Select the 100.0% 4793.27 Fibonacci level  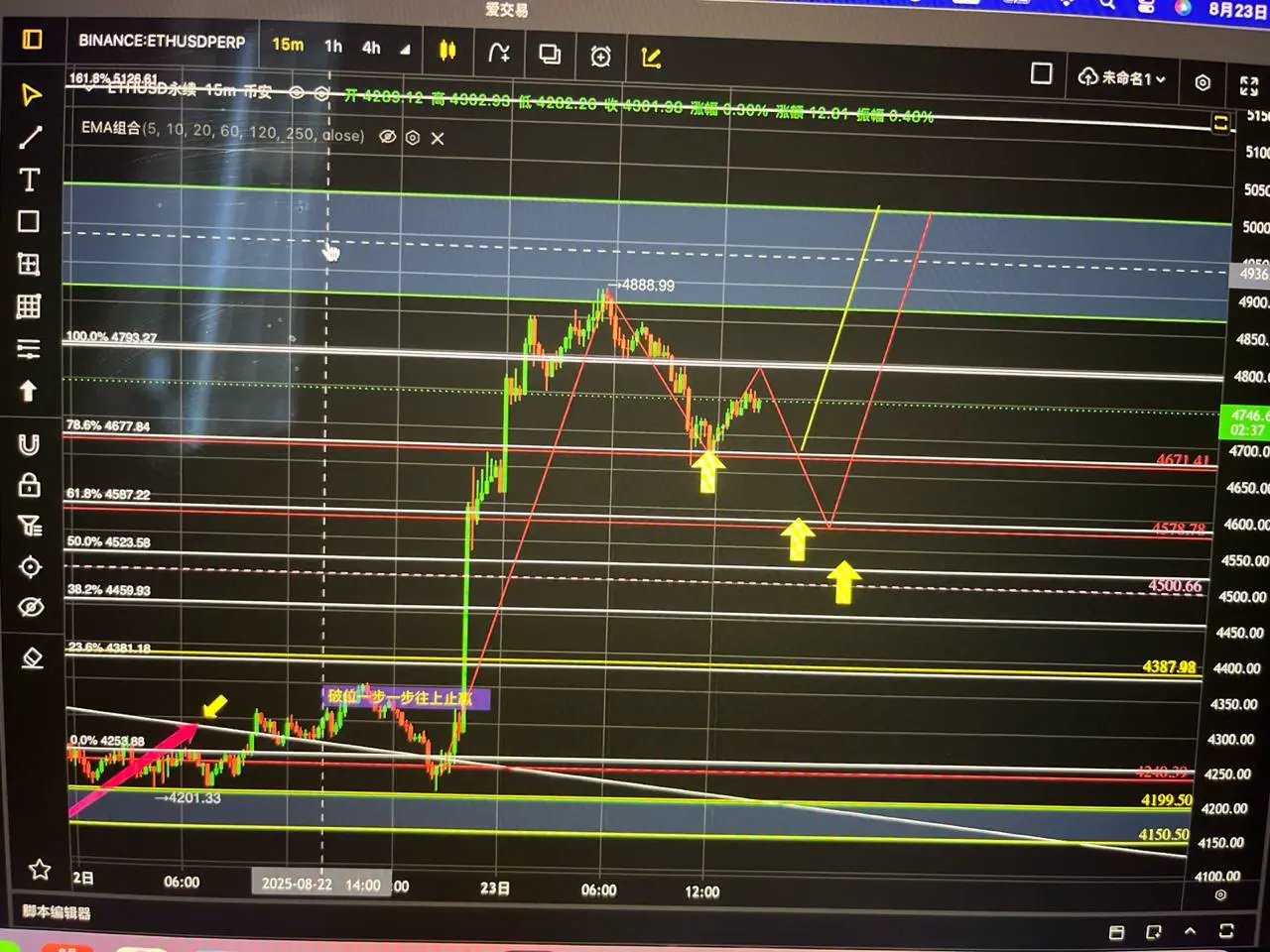point(111,337)
